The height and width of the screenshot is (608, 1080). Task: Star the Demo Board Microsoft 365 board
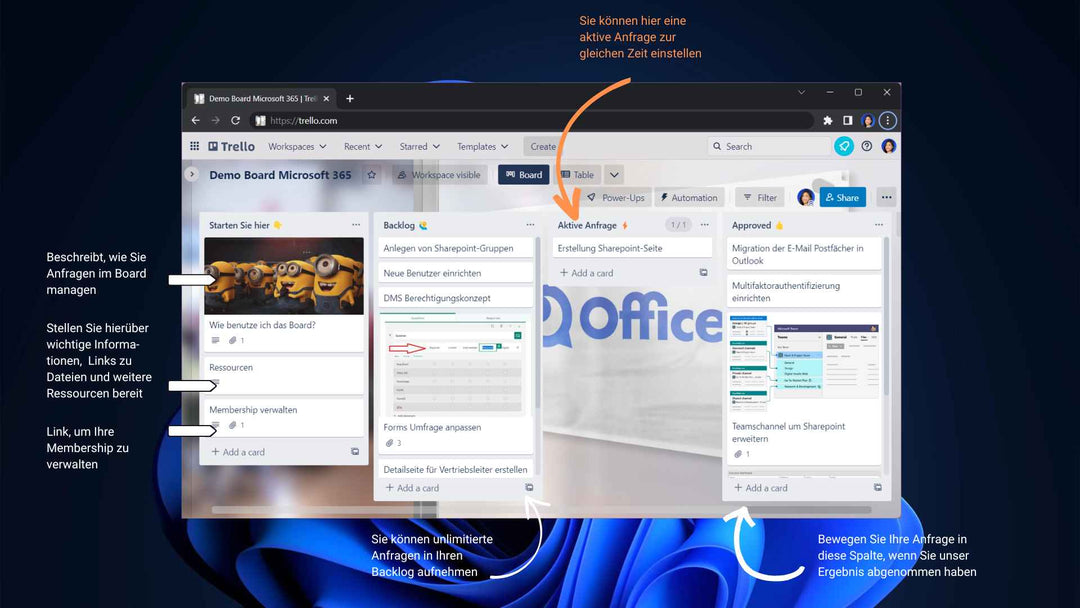(x=371, y=175)
